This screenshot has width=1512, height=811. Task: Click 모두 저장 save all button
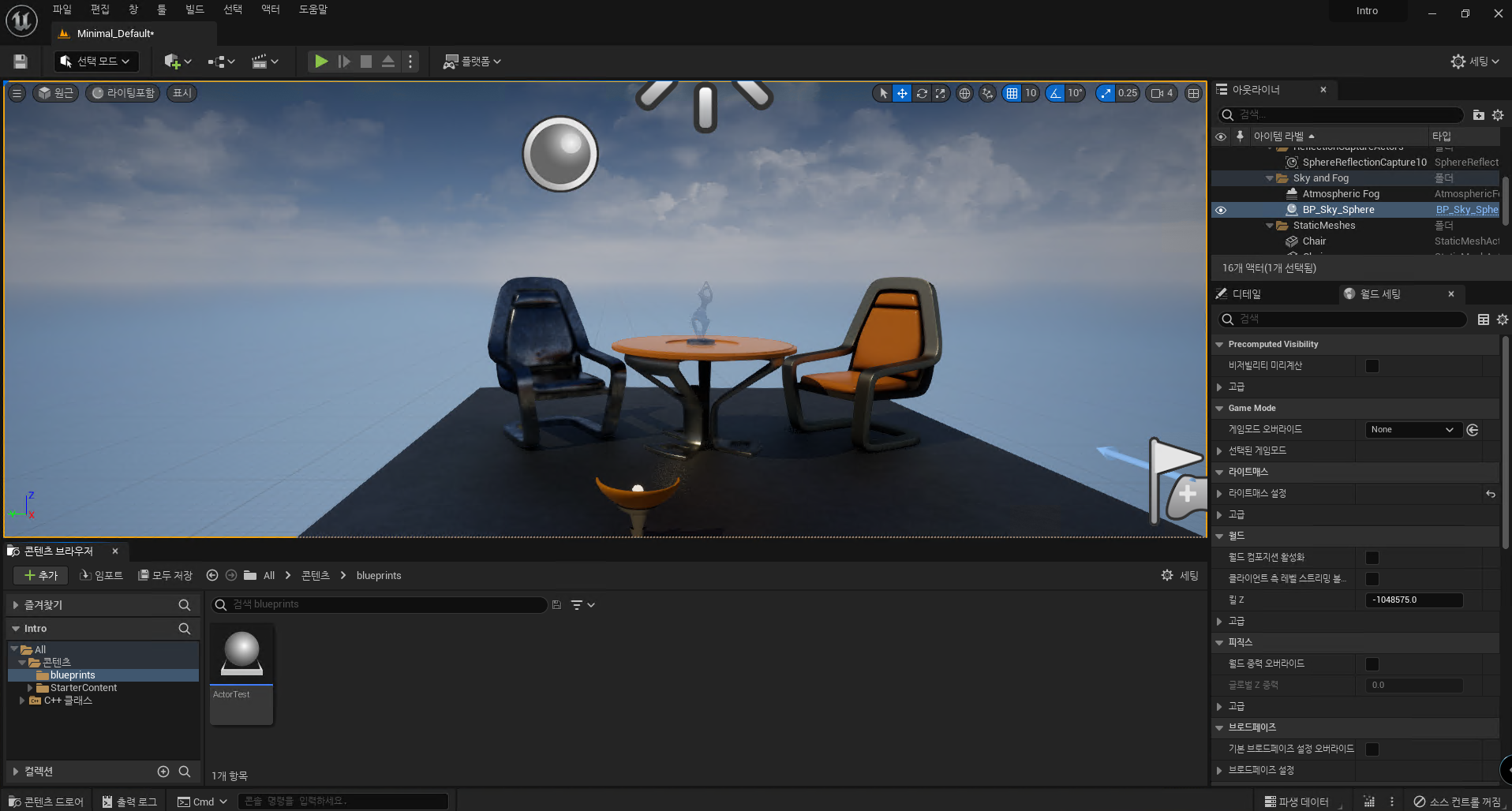(166, 576)
